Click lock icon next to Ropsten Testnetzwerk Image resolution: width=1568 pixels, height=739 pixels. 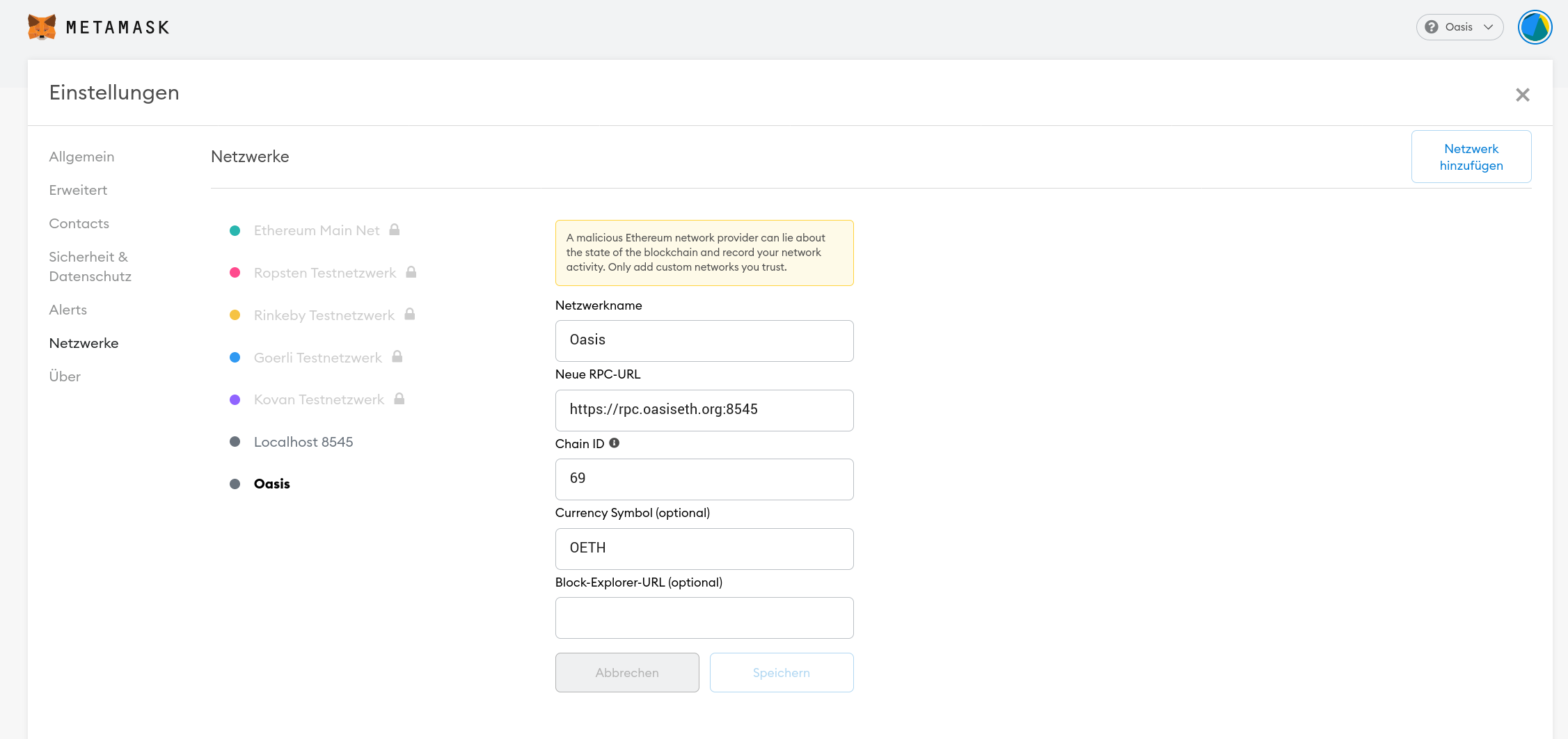[411, 272]
